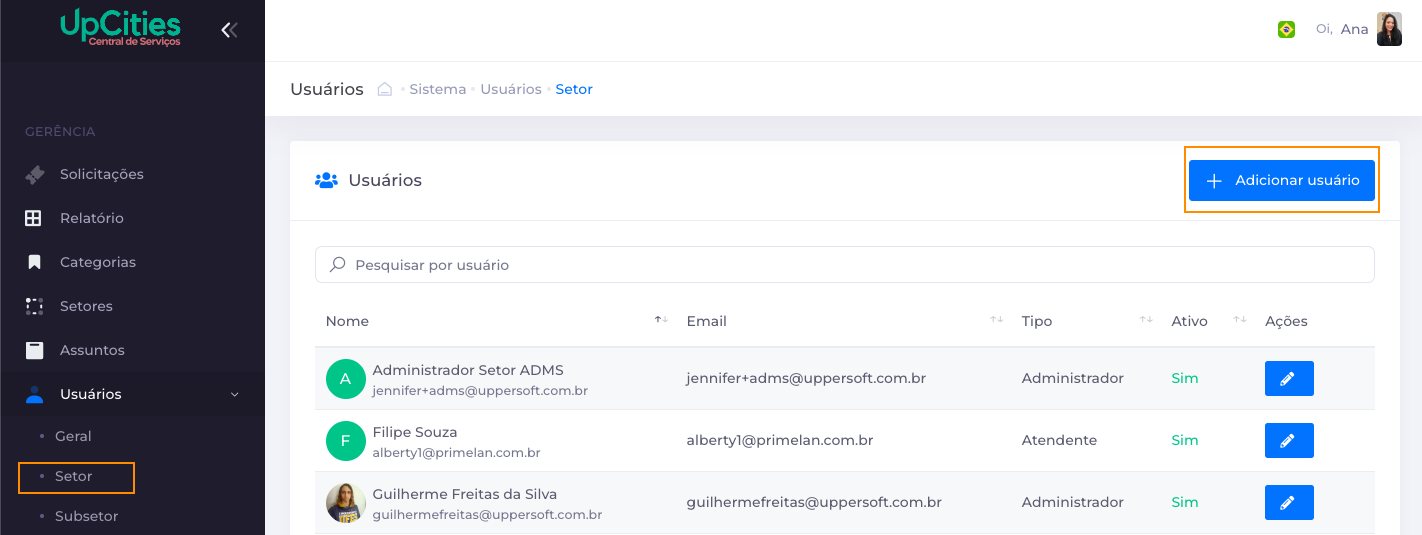
Task: Click Adicionar usuário button
Action: [x=1282, y=181]
